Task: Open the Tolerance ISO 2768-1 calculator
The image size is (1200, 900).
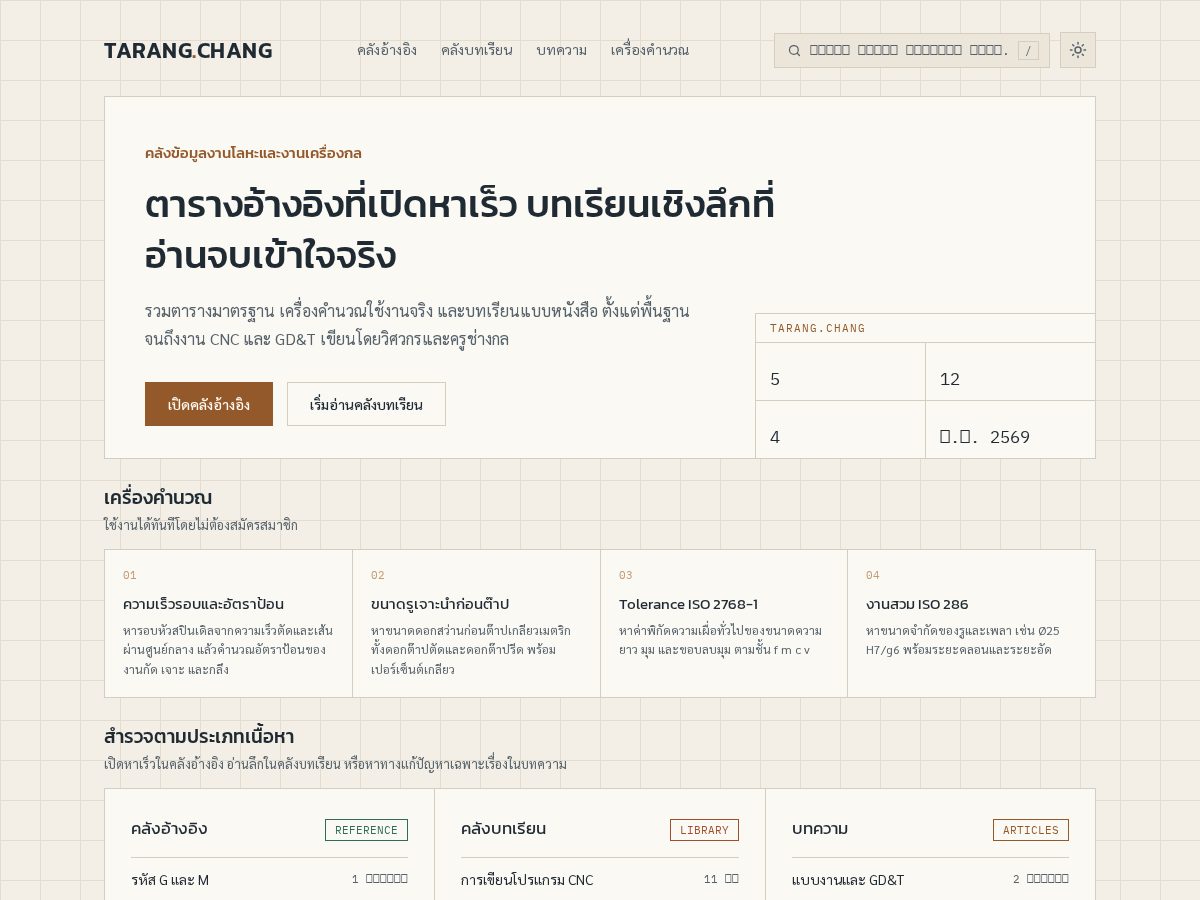Action: (x=724, y=623)
